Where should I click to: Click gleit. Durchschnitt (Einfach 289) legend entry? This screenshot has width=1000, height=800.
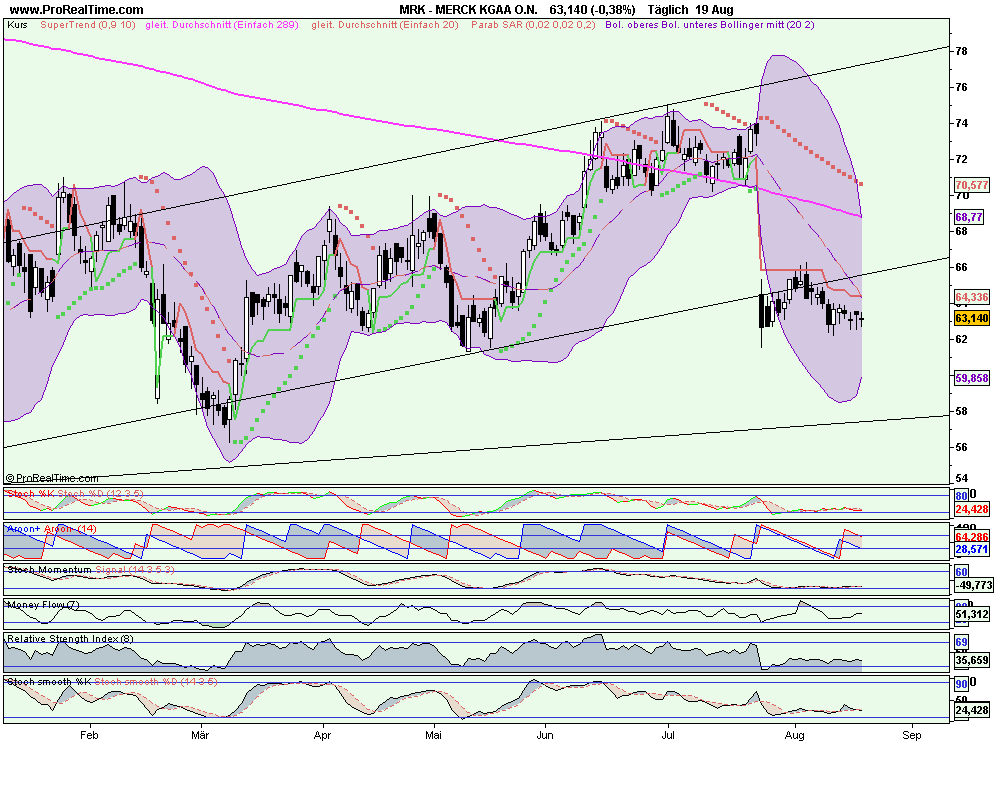click(222, 25)
